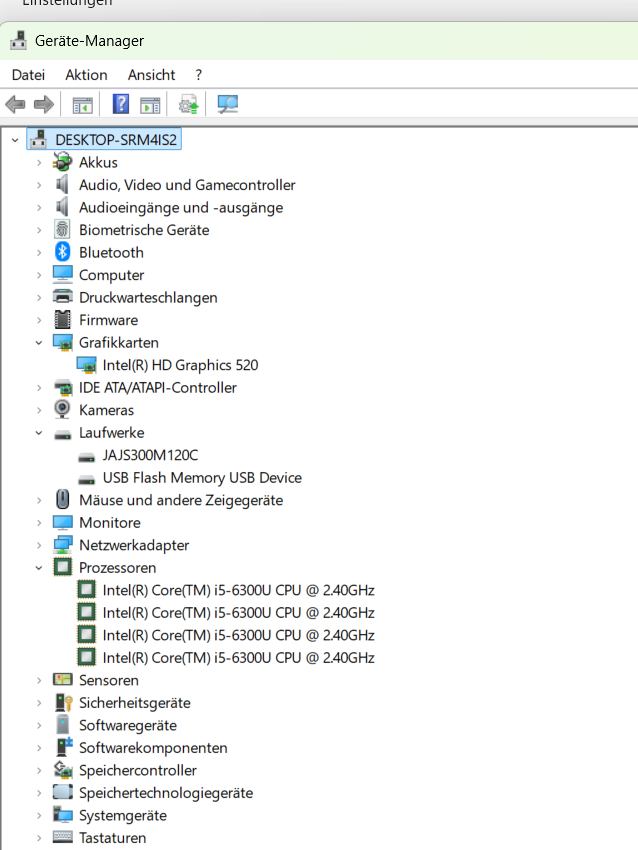Click the Sensoren icon
638x850 pixels.
pos(62,680)
